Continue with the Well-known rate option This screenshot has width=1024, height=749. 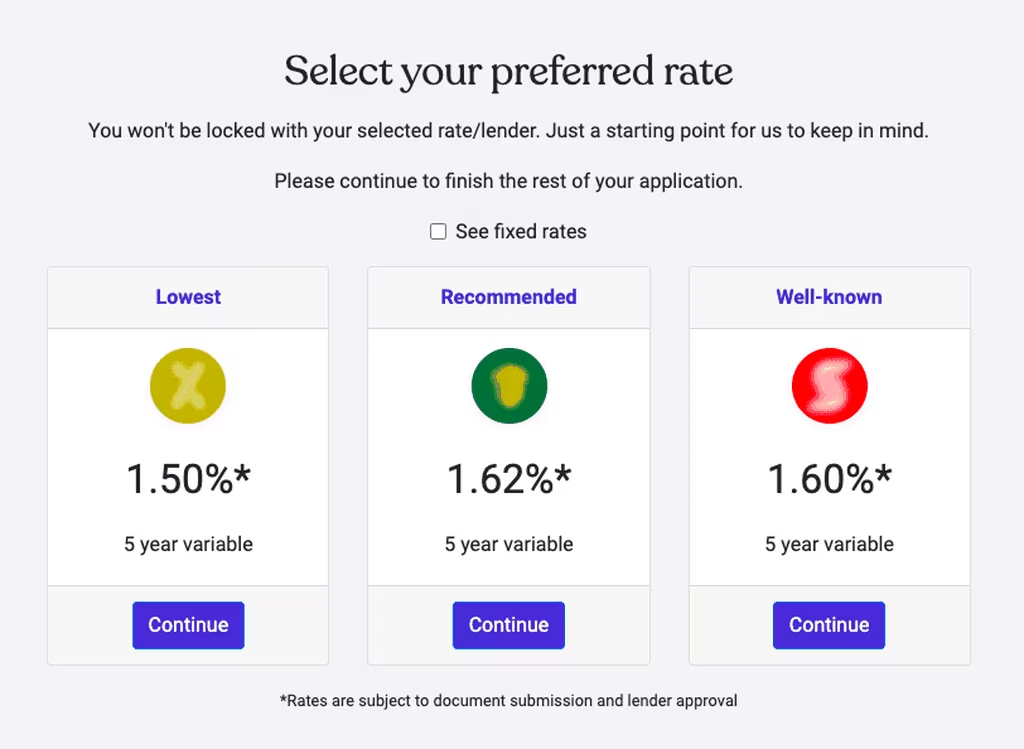click(829, 625)
